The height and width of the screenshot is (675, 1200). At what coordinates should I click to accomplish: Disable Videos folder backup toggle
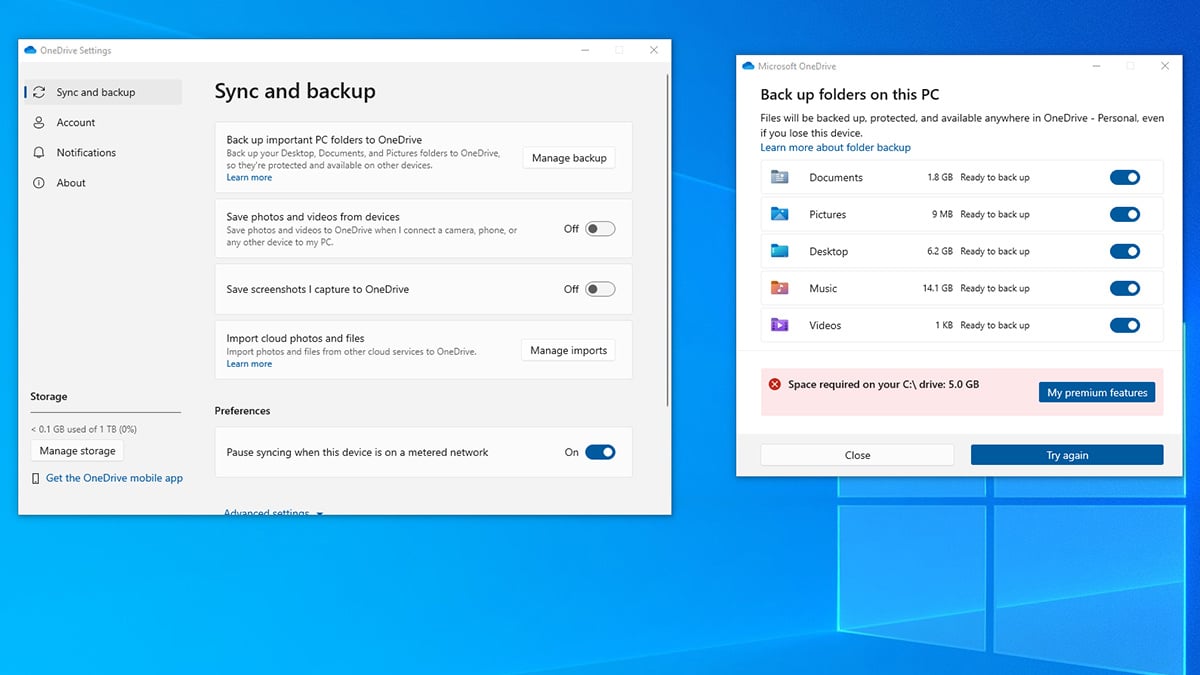tap(1125, 325)
